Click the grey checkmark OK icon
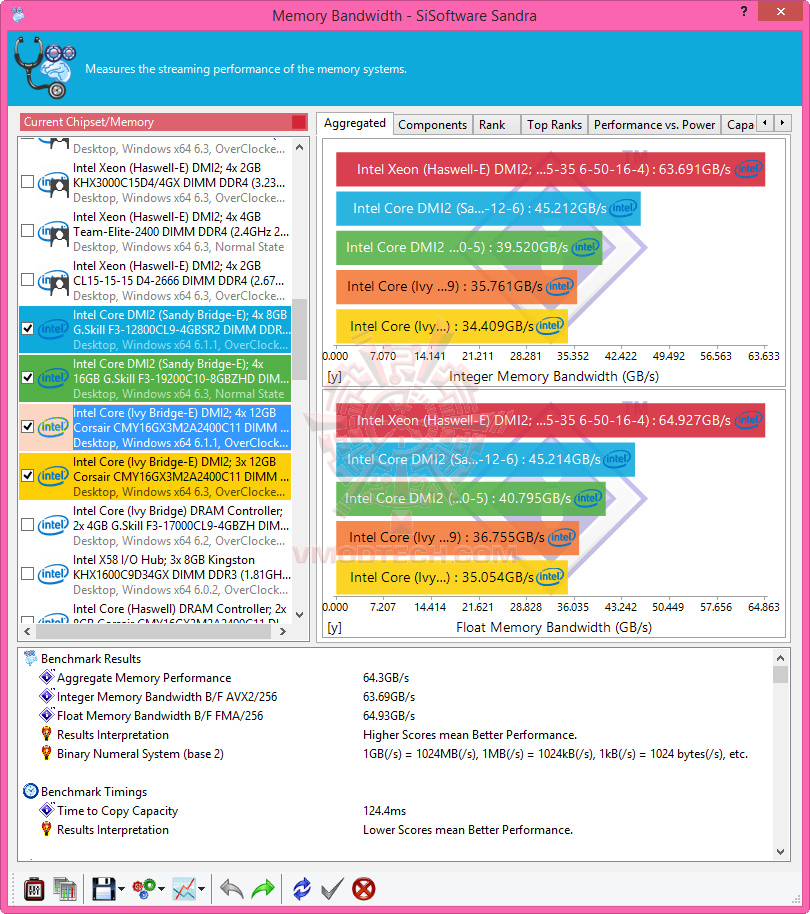The image size is (810, 914). coord(332,889)
